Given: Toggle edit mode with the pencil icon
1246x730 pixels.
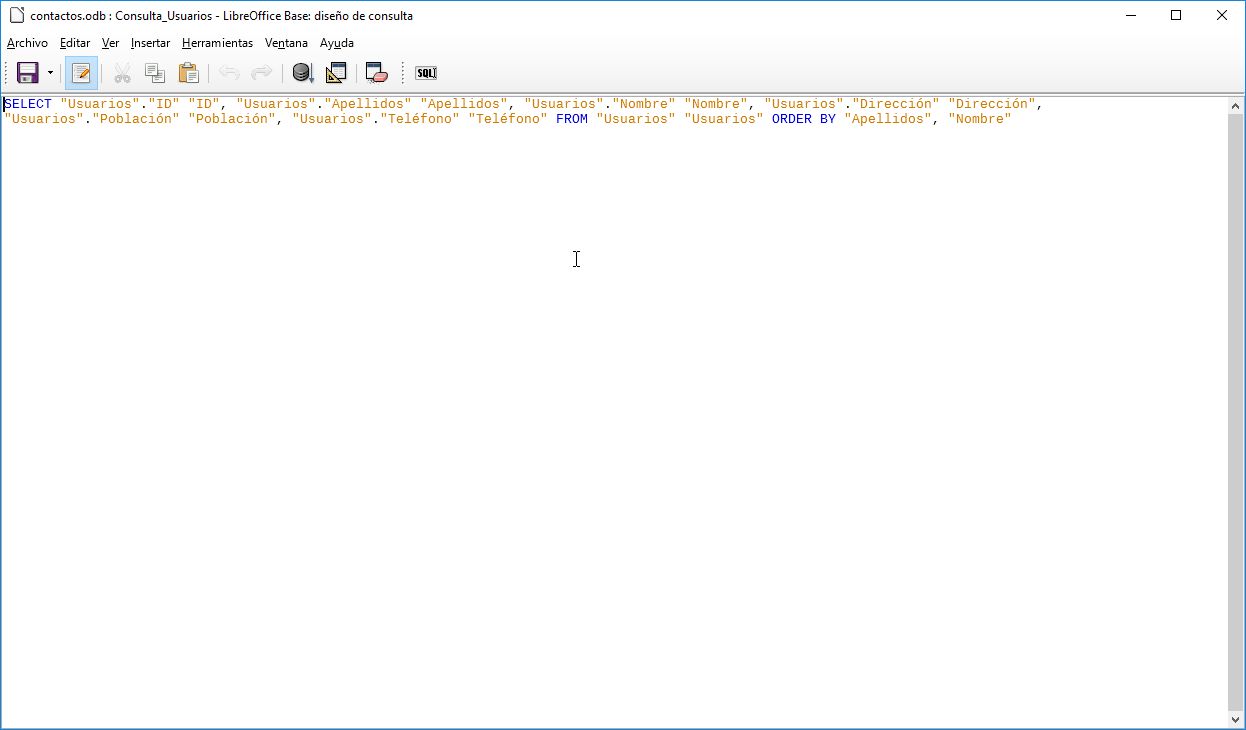Looking at the screenshot, I should tap(81, 73).
